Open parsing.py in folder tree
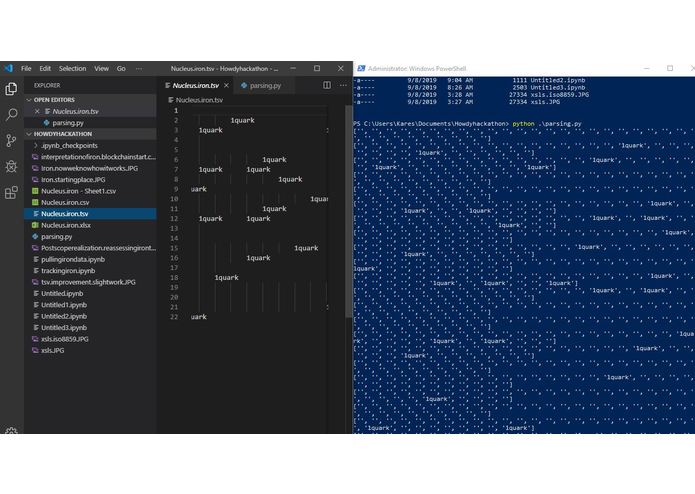695x494 pixels. 90,237
